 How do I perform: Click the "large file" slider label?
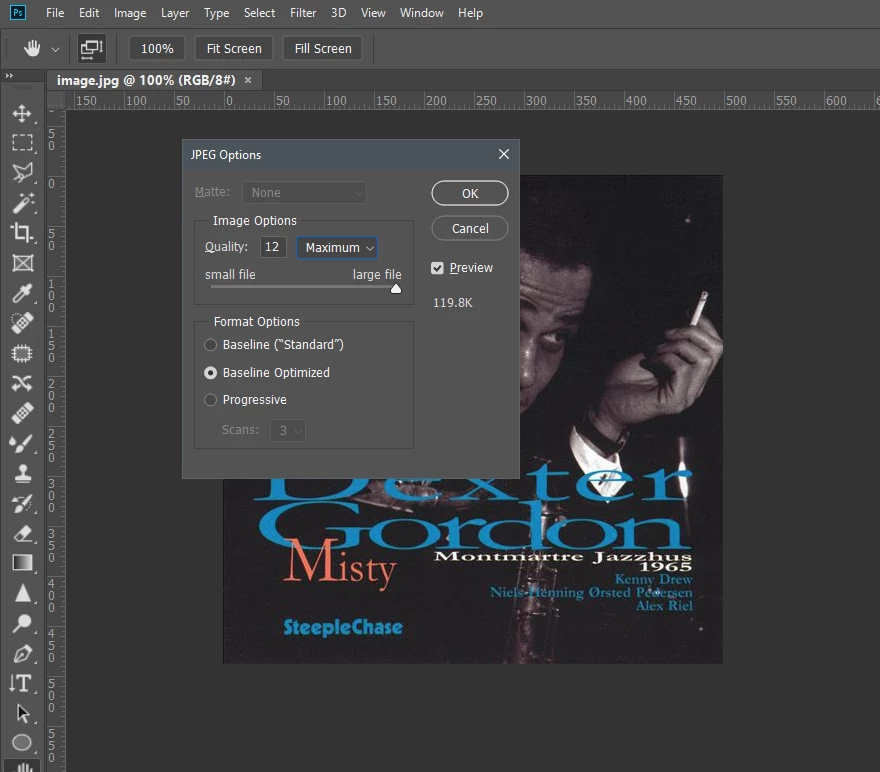(377, 275)
